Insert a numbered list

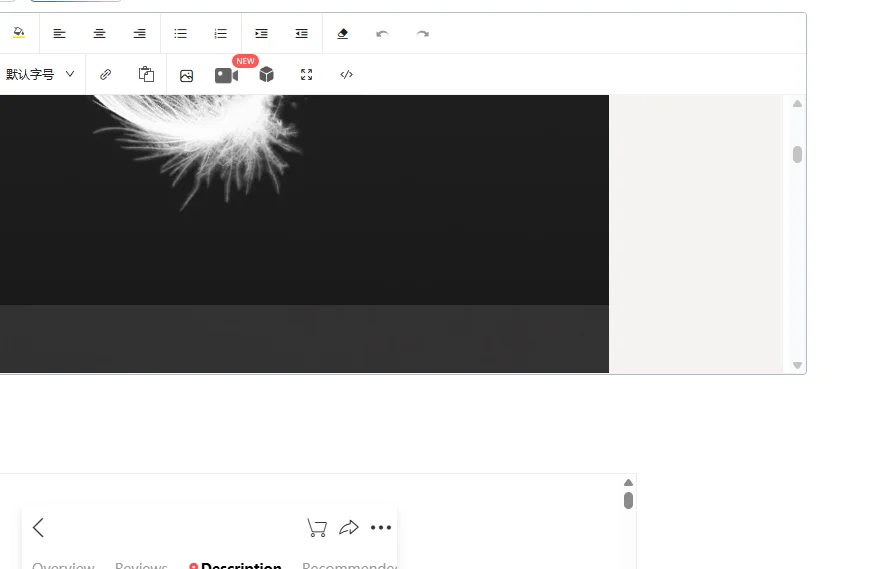click(x=220, y=34)
